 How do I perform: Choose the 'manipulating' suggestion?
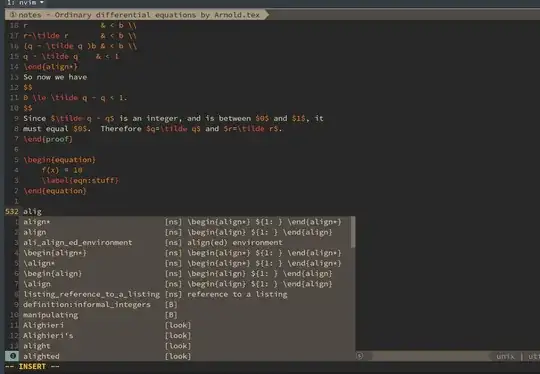click(186, 315)
